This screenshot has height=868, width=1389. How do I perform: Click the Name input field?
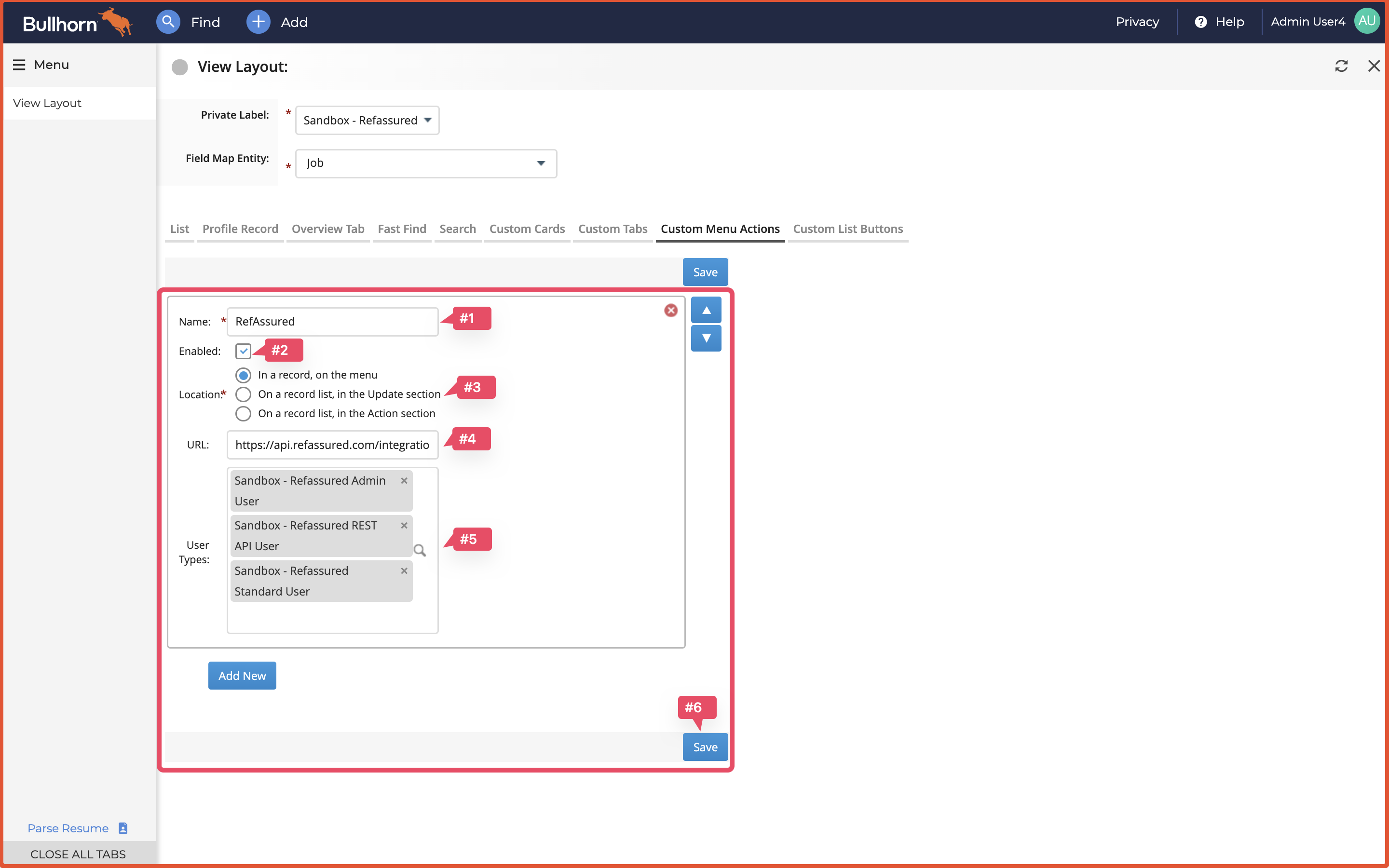click(332, 322)
